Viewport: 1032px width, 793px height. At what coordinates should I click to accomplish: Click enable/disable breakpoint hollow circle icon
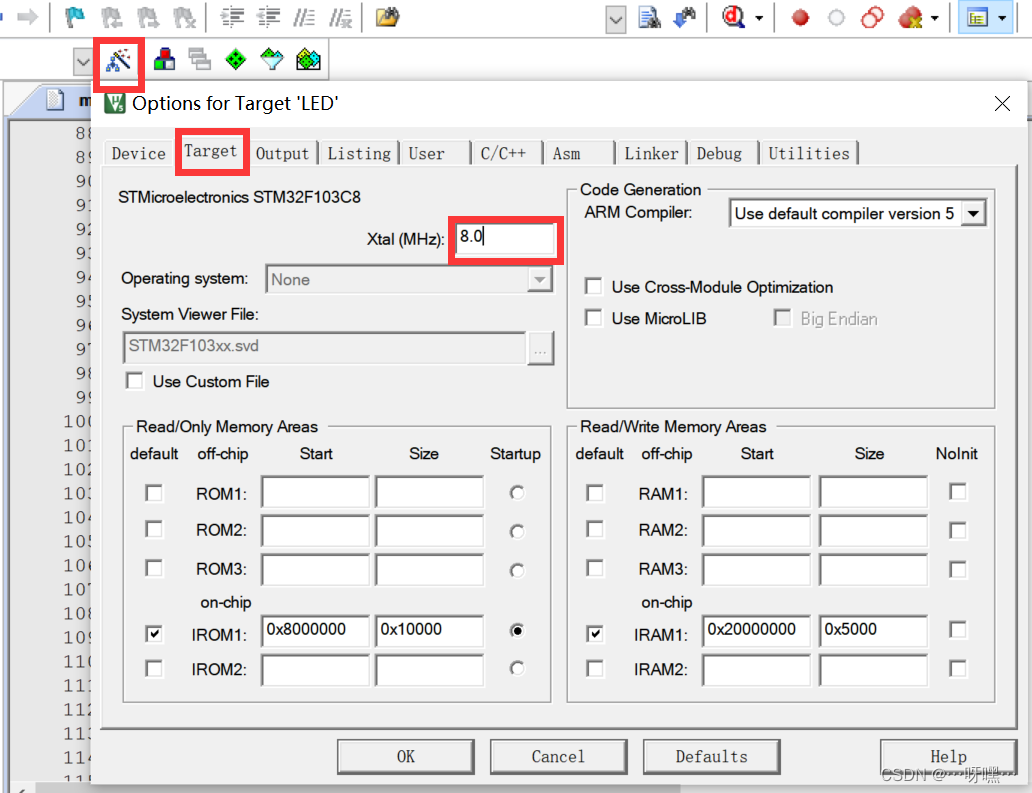point(836,18)
